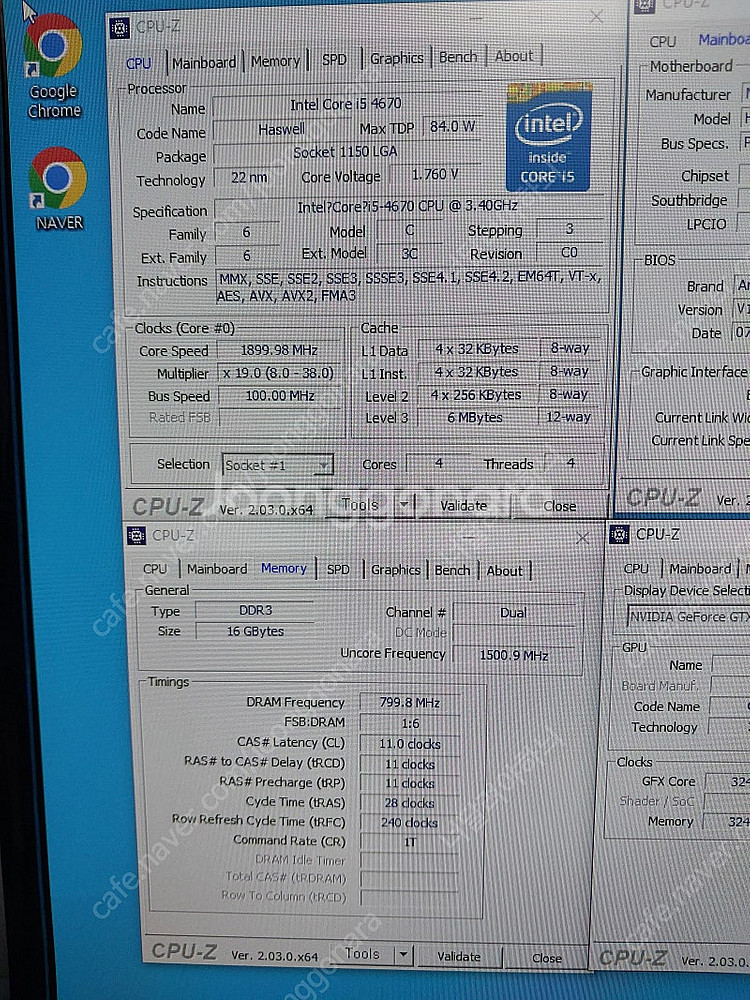750x1000 pixels.
Task: Open the Google Chrome desktop shortcut
Action: 54,68
